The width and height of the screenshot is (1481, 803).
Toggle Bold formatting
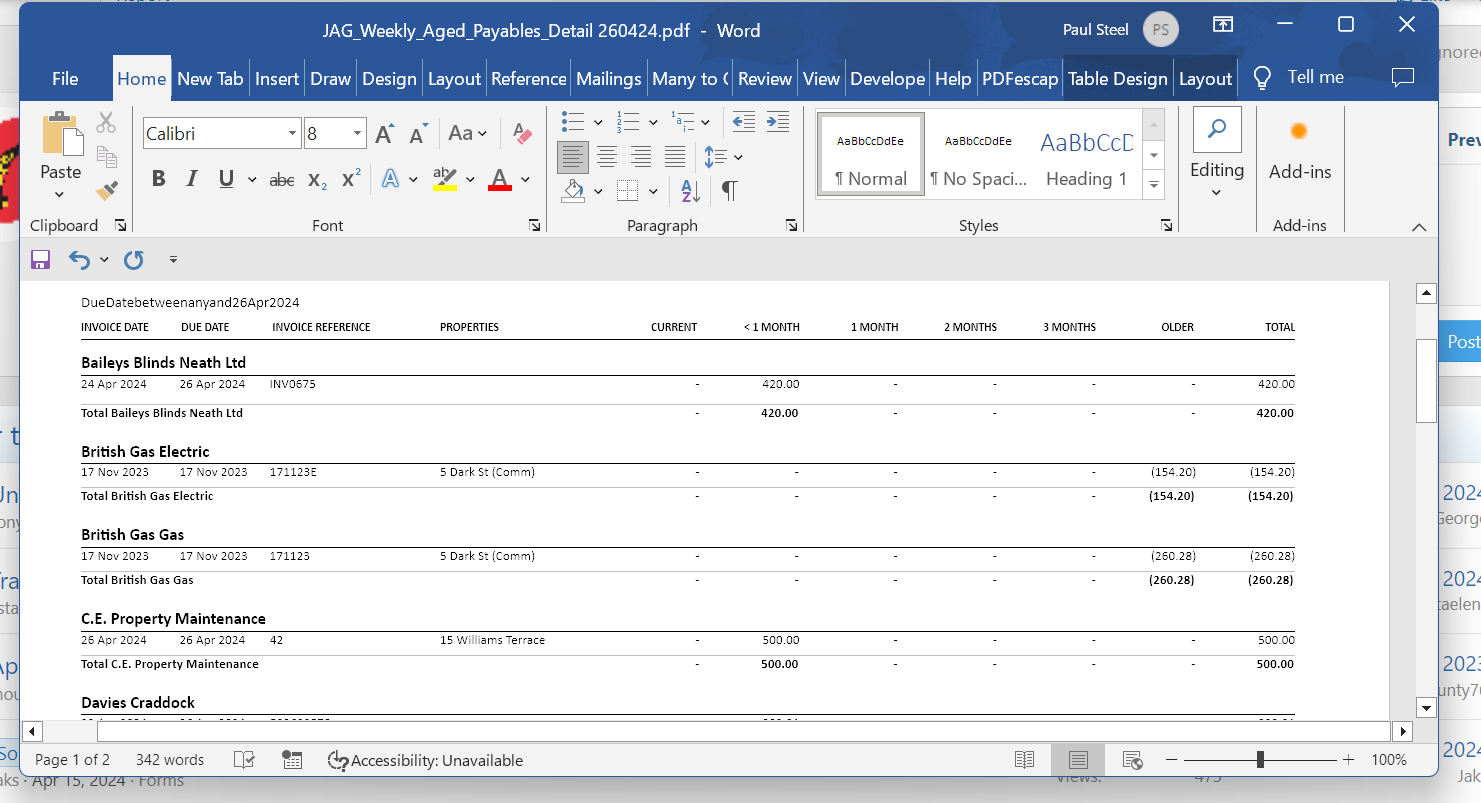[x=158, y=179]
